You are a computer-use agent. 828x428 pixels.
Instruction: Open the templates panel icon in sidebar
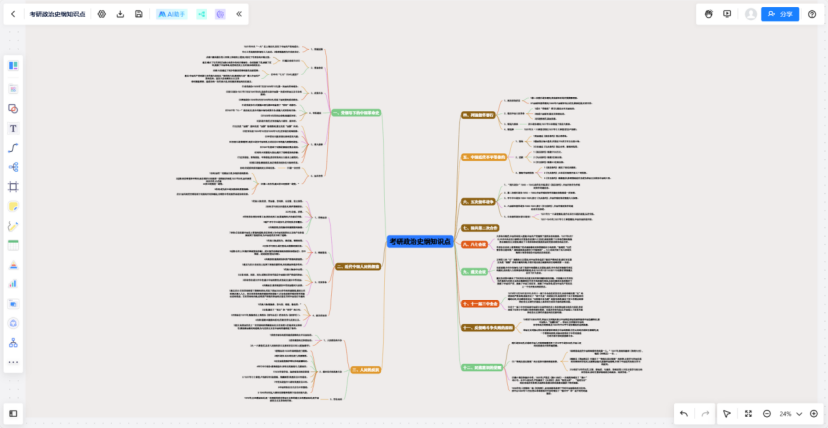coord(13,65)
